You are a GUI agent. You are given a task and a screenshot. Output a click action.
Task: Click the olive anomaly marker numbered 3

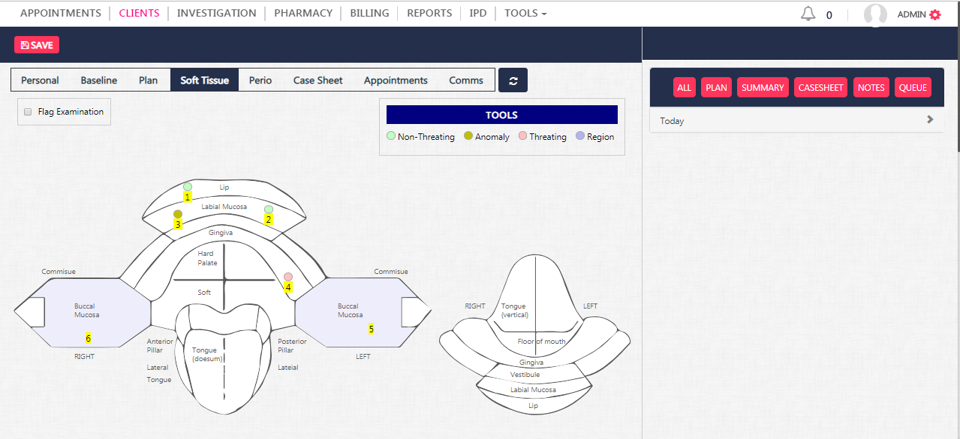click(178, 215)
